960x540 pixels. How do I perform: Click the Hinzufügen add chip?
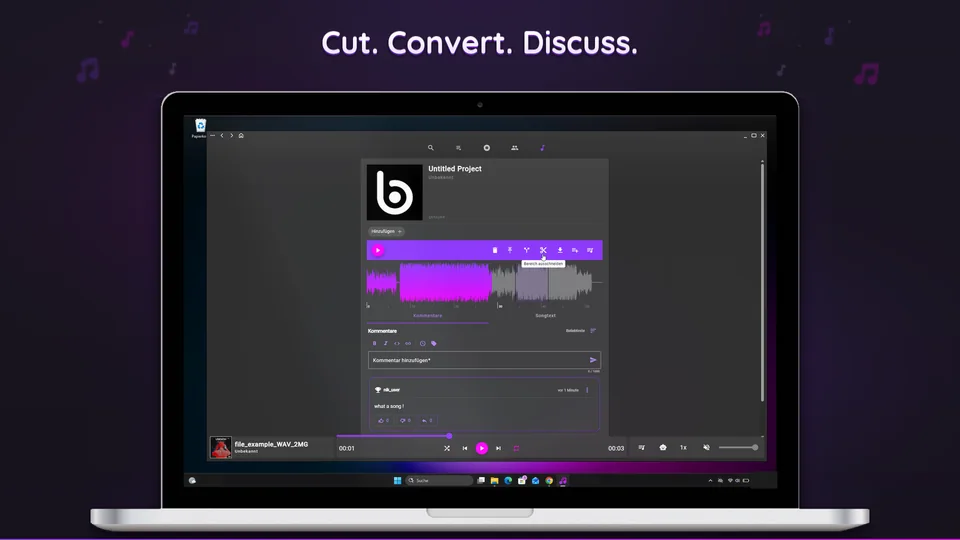click(x=386, y=231)
